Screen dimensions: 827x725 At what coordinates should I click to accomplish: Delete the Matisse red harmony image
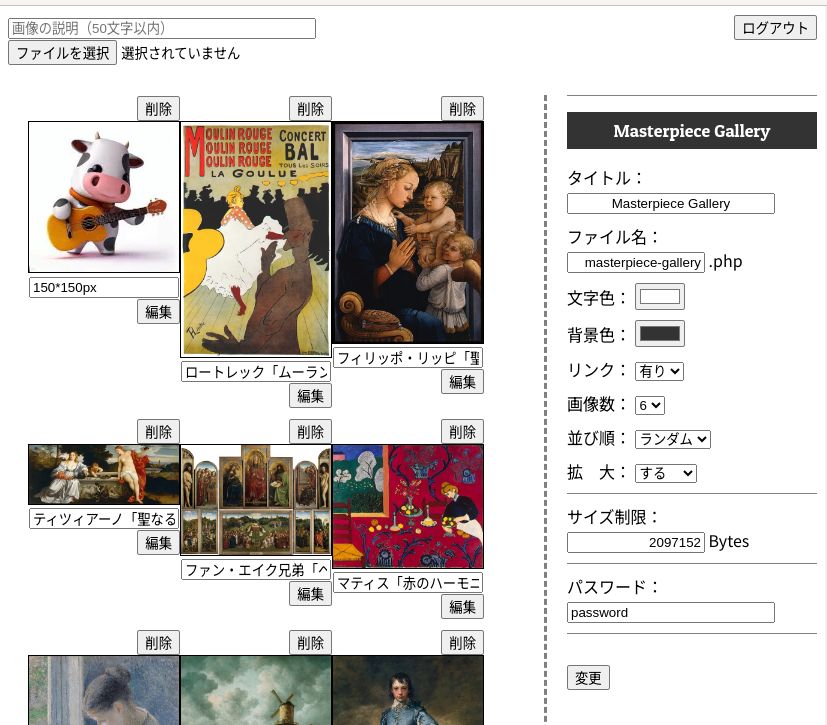tap(462, 432)
